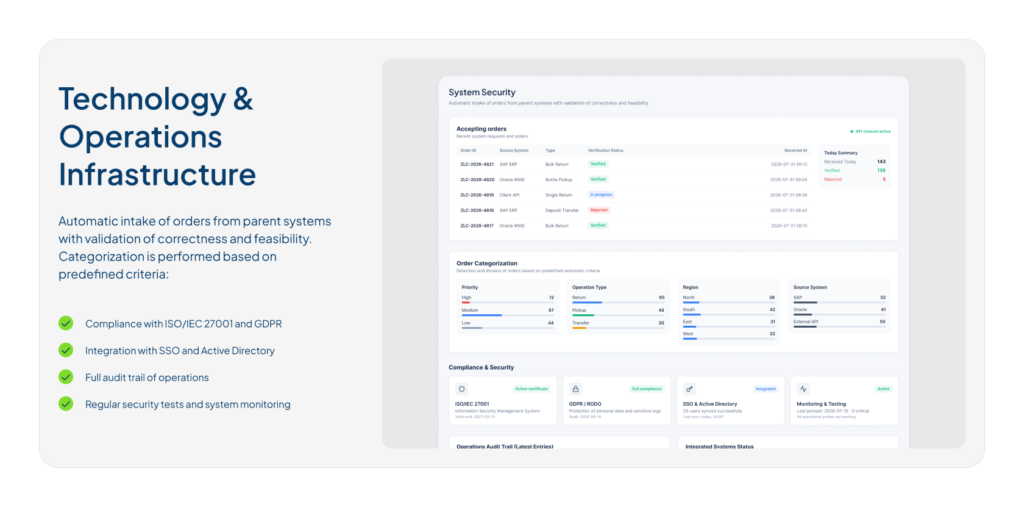Screen dimensions: 1024x507
Task: Select order ID ZLC-2026-4818
Action: 477,210
